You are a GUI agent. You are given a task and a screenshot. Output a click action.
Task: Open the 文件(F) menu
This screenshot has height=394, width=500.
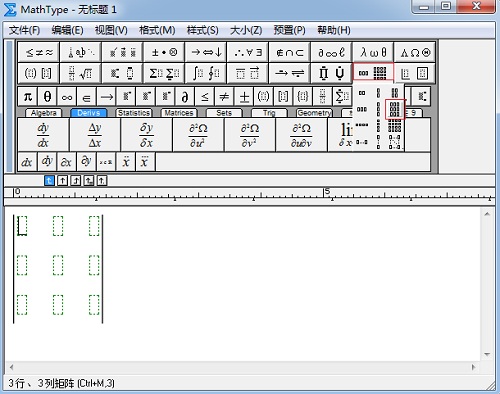coord(24,30)
